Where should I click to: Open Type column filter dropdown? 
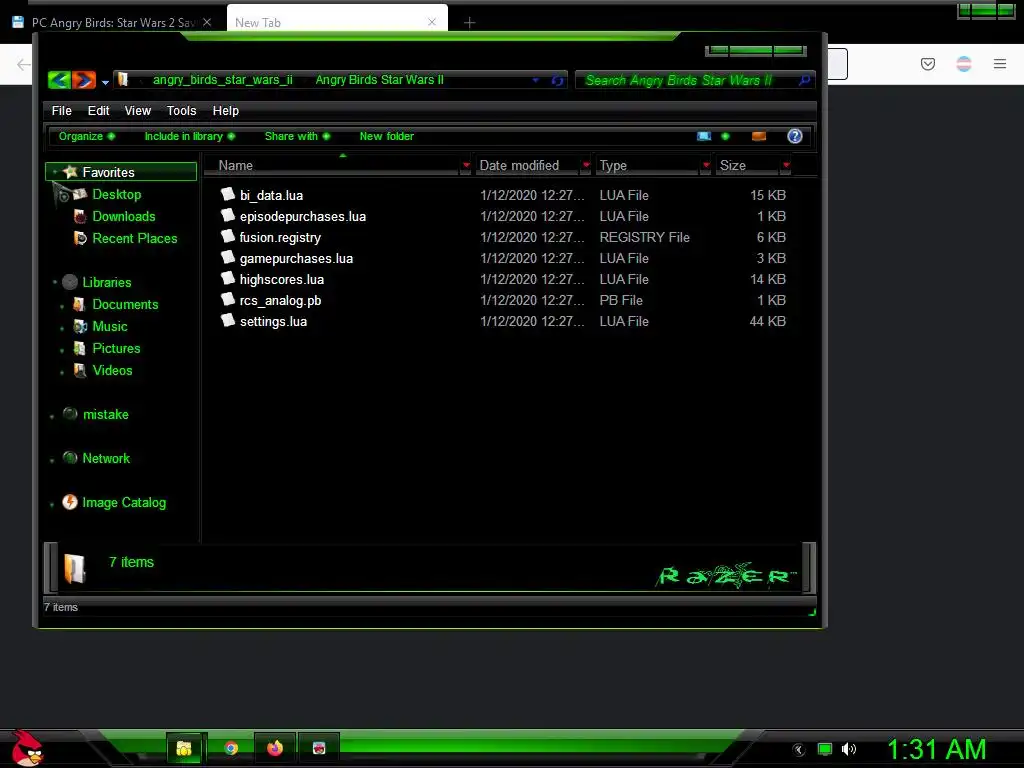706,166
